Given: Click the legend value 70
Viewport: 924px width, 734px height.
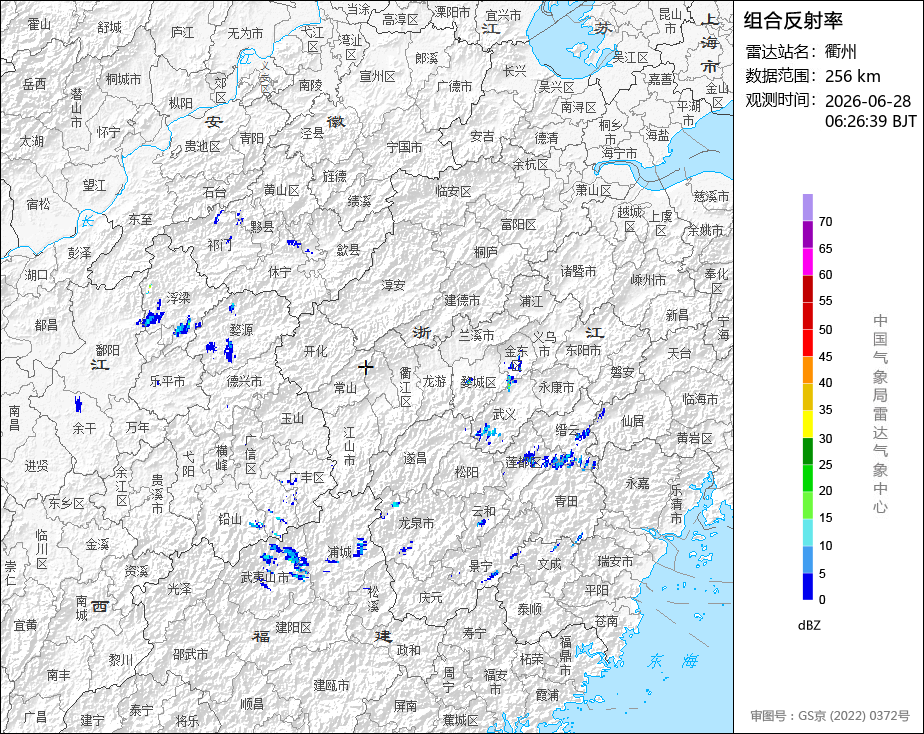Looking at the screenshot, I should (x=825, y=222).
